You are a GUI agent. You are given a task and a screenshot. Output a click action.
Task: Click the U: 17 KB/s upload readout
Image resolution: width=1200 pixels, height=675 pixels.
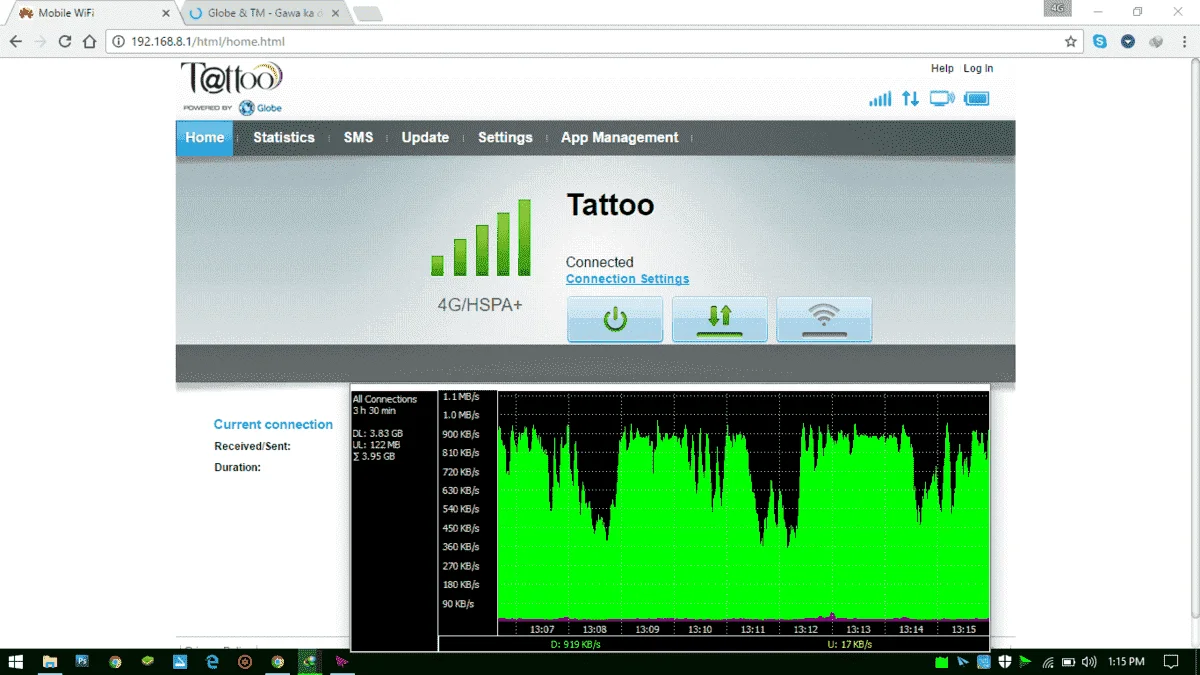click(850, 644)
